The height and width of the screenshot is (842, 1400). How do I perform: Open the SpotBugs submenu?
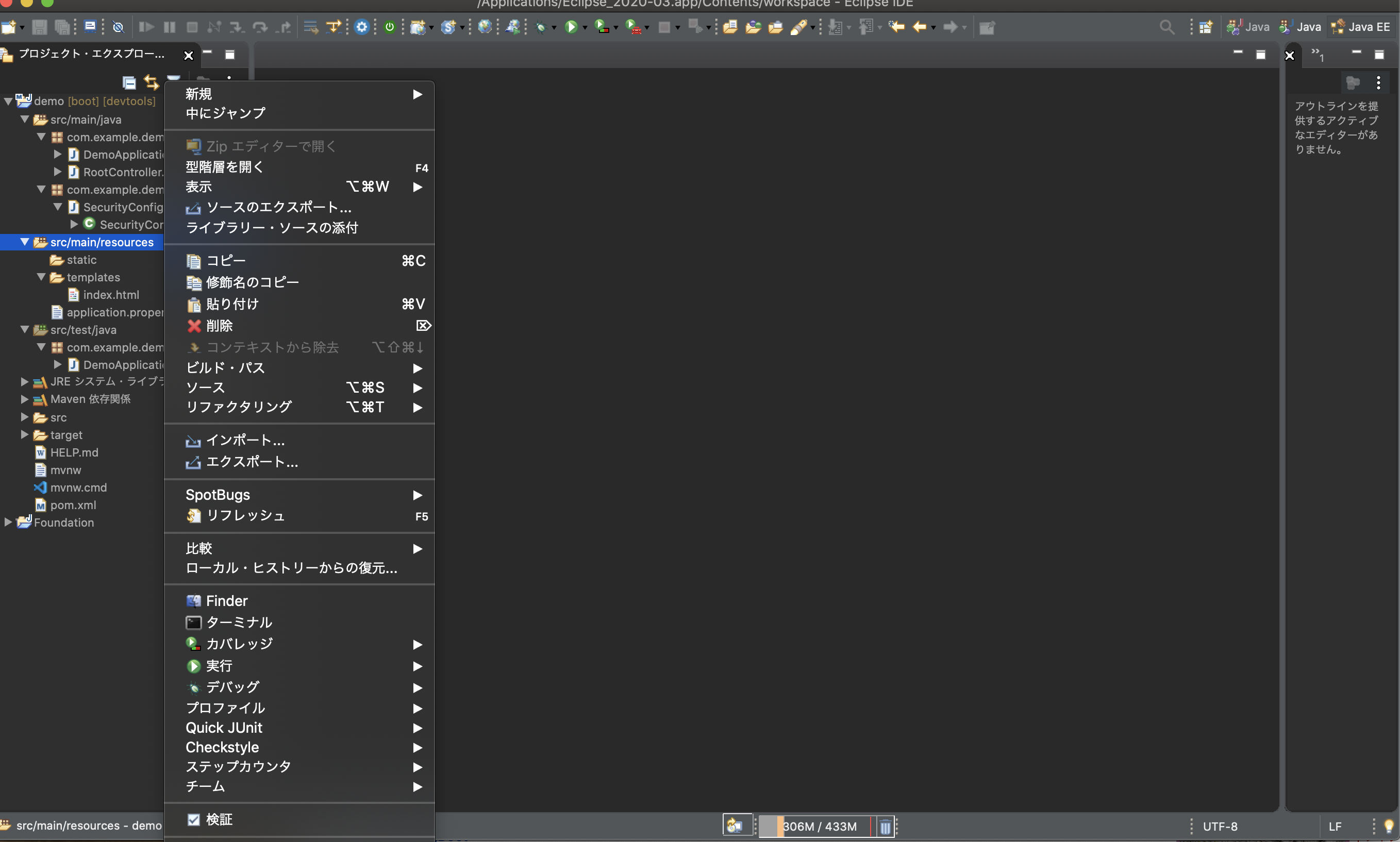point(299,495)
